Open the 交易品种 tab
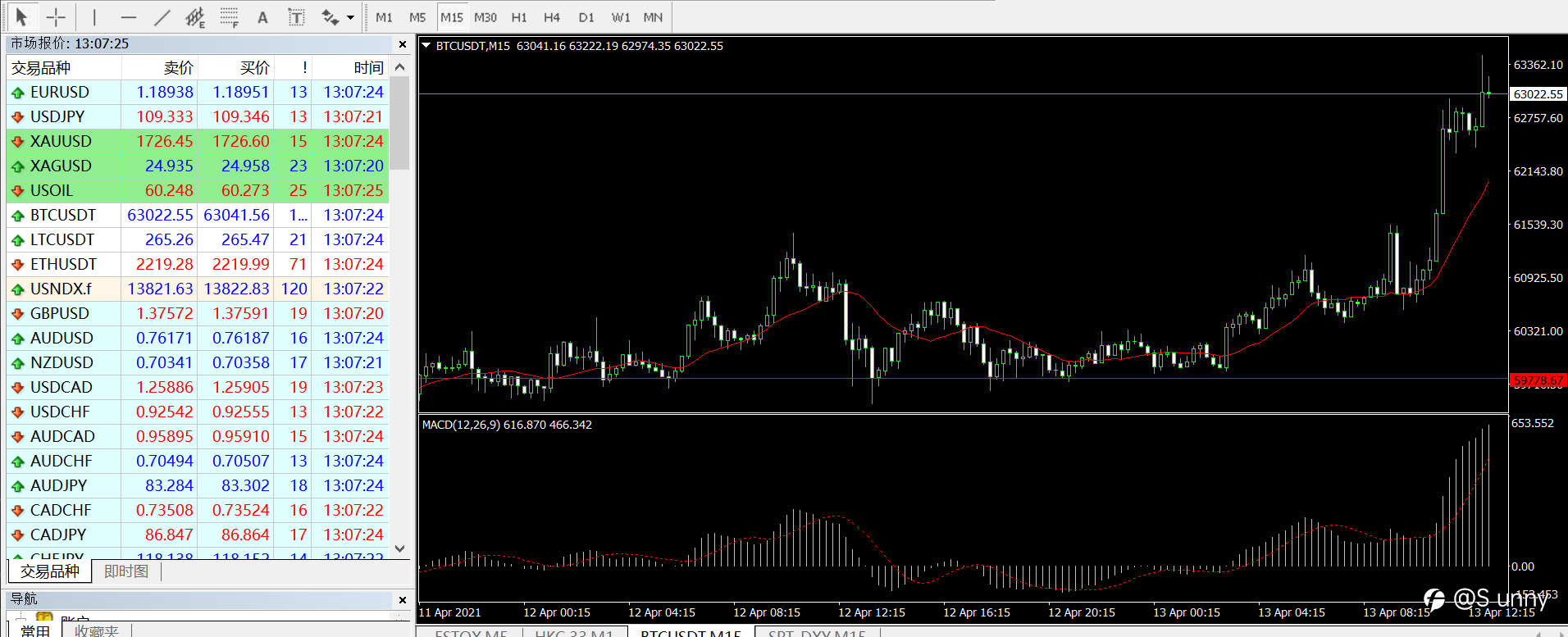The width and height of the screenshot is (1568, 637). tap(50, 571)
